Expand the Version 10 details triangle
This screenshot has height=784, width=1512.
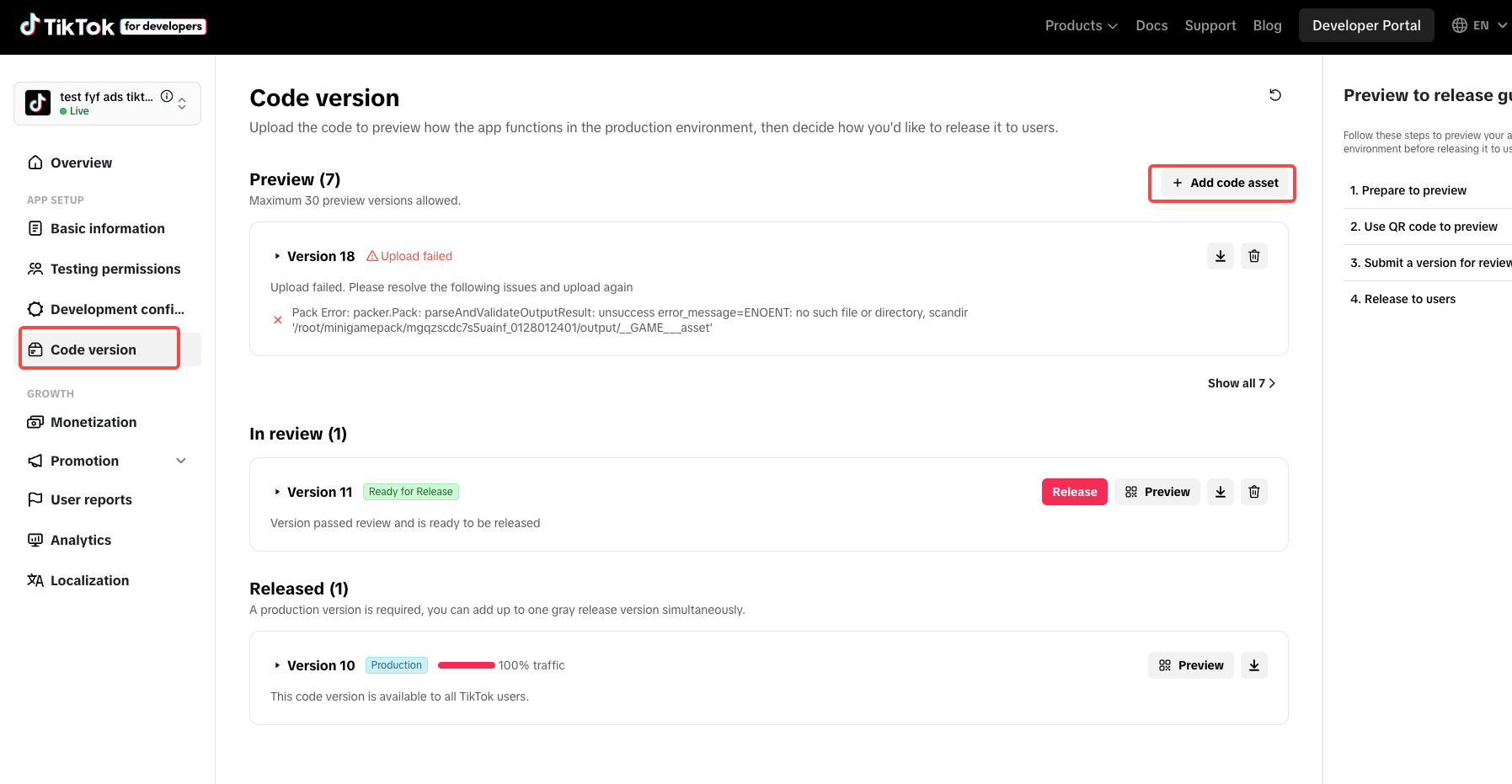(277, 665)
